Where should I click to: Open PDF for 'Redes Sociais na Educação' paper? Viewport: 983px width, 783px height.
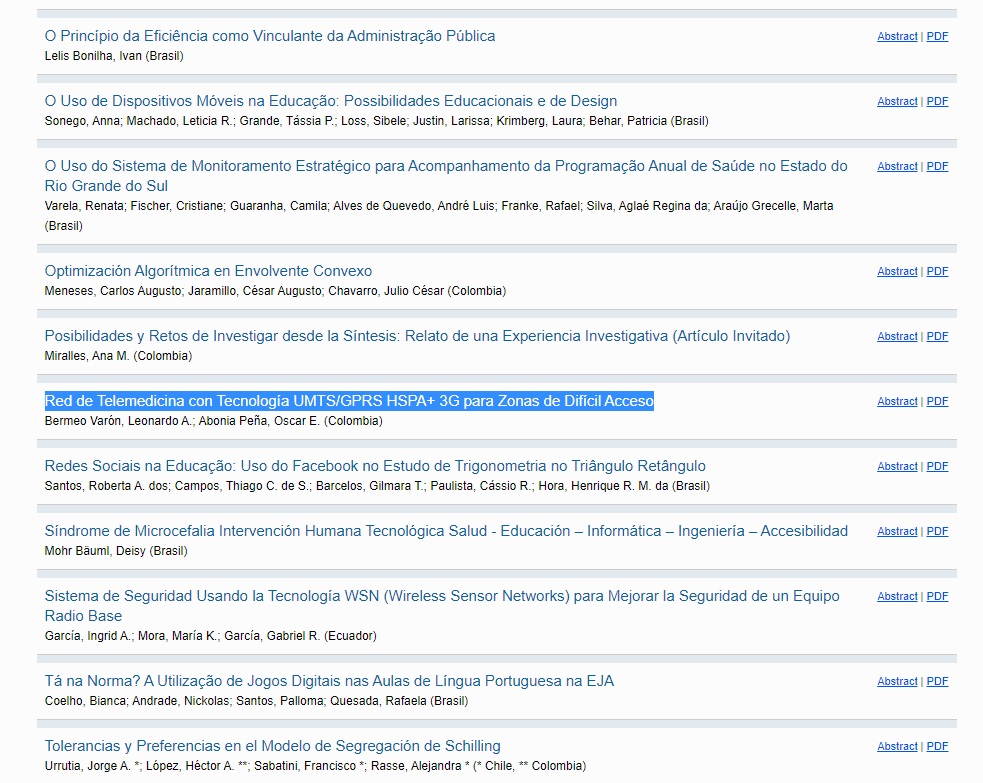tap(937, 467)
